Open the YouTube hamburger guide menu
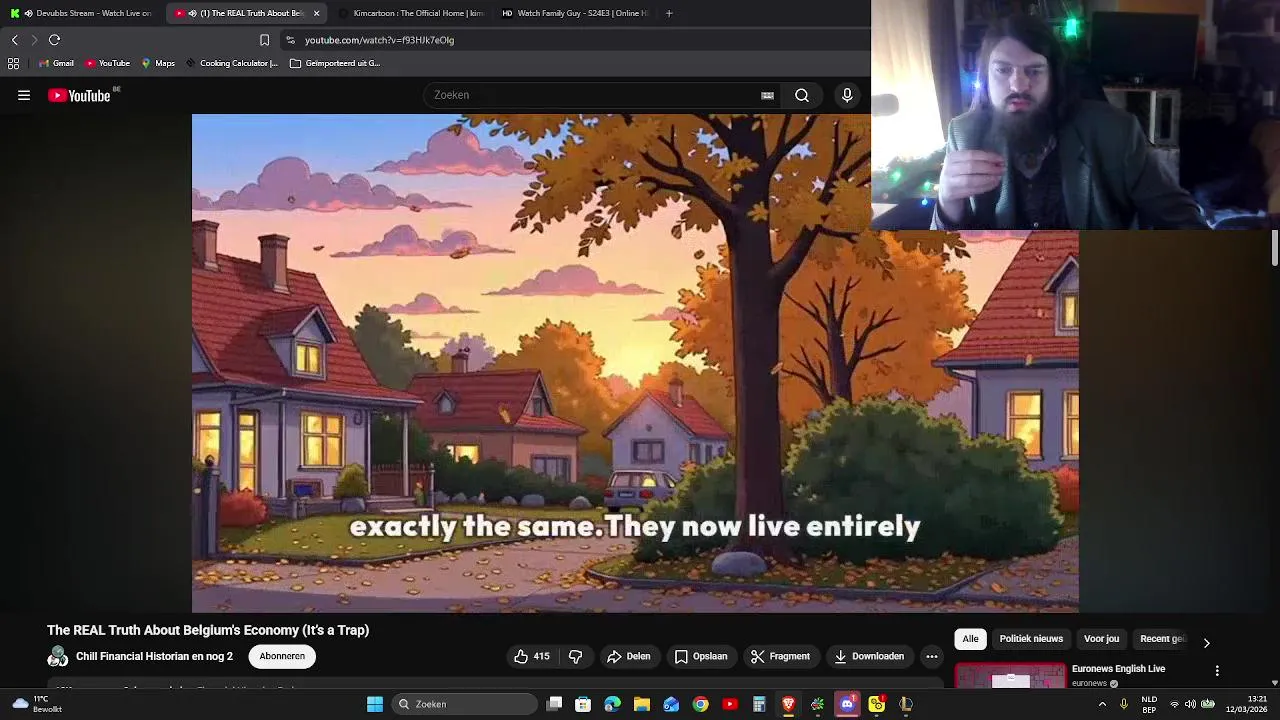This screenshot has height=720, width=1280. tap(24, 95)
